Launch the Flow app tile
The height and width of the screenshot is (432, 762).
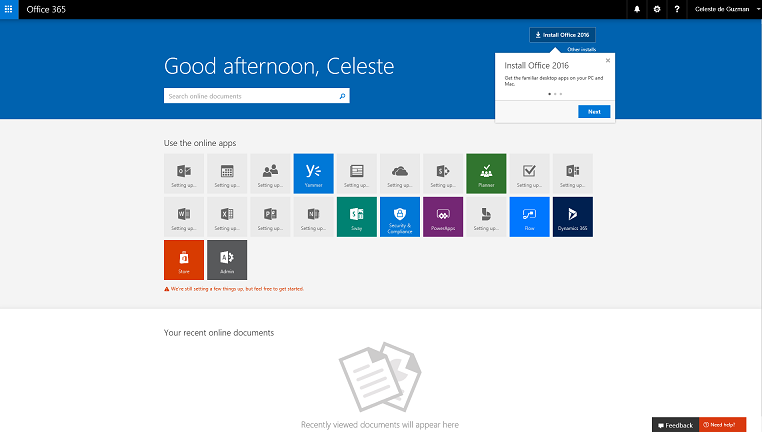click(x=529, y=217)
